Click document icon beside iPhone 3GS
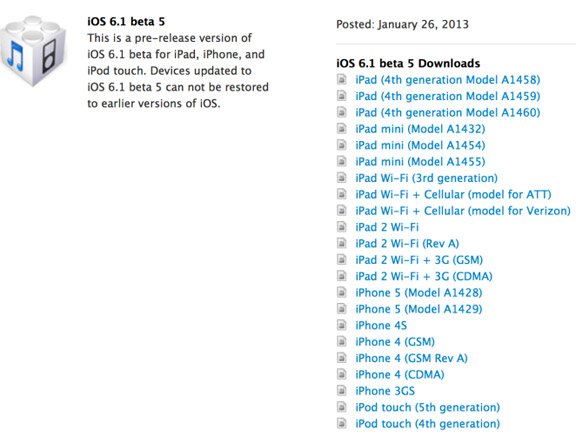Viewport: 576px width, 444px height. (342, 390)
